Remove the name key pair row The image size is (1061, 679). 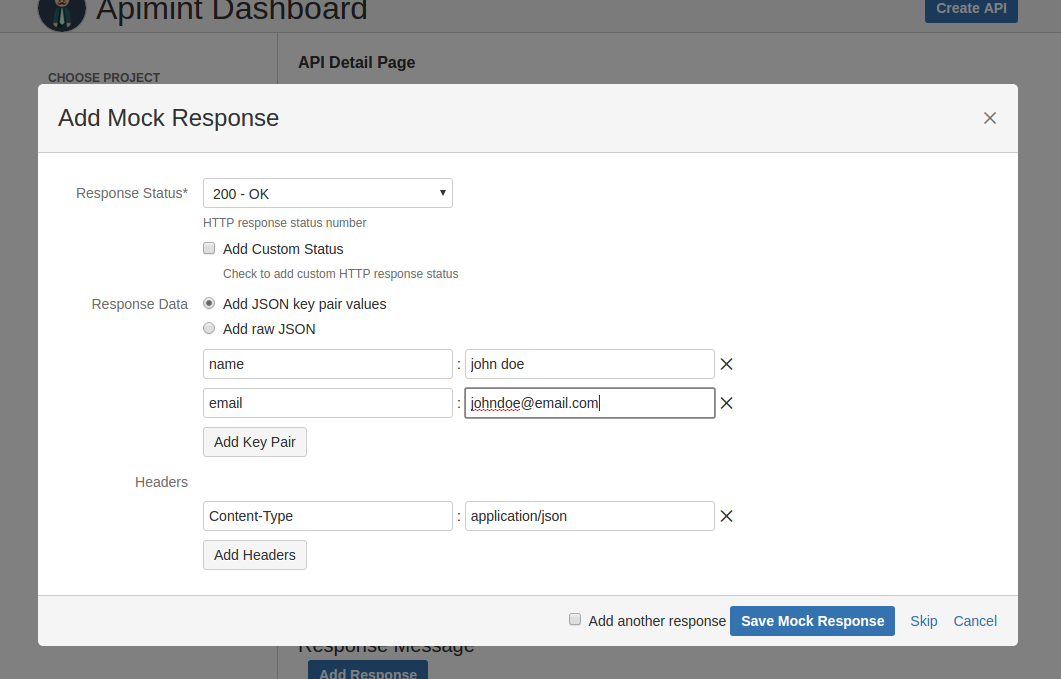(727, 364)
